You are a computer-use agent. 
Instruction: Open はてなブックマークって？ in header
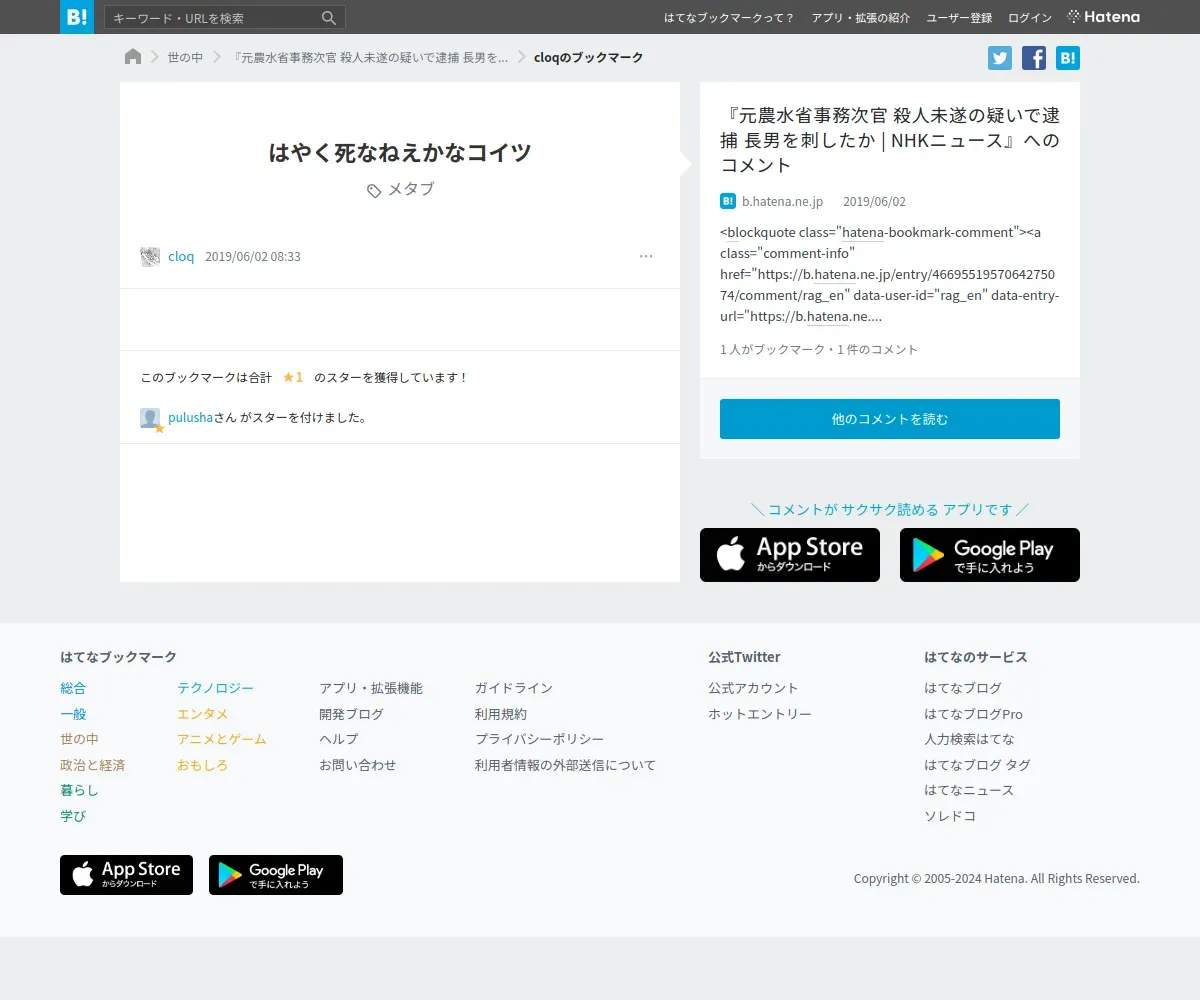coord(729,18)
